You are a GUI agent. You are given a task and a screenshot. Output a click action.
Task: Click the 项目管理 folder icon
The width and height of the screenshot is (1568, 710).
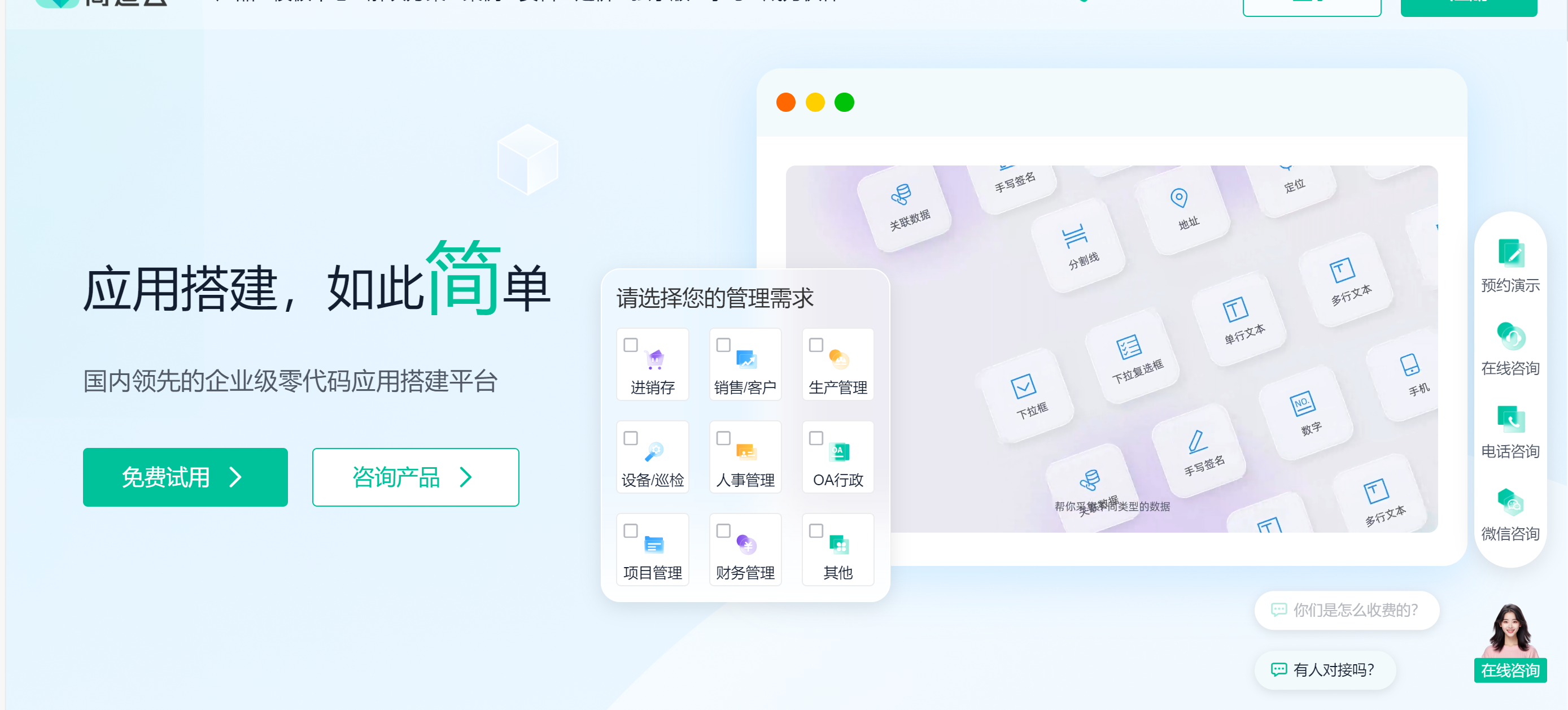pyautogui.click(x=654, y=545)
